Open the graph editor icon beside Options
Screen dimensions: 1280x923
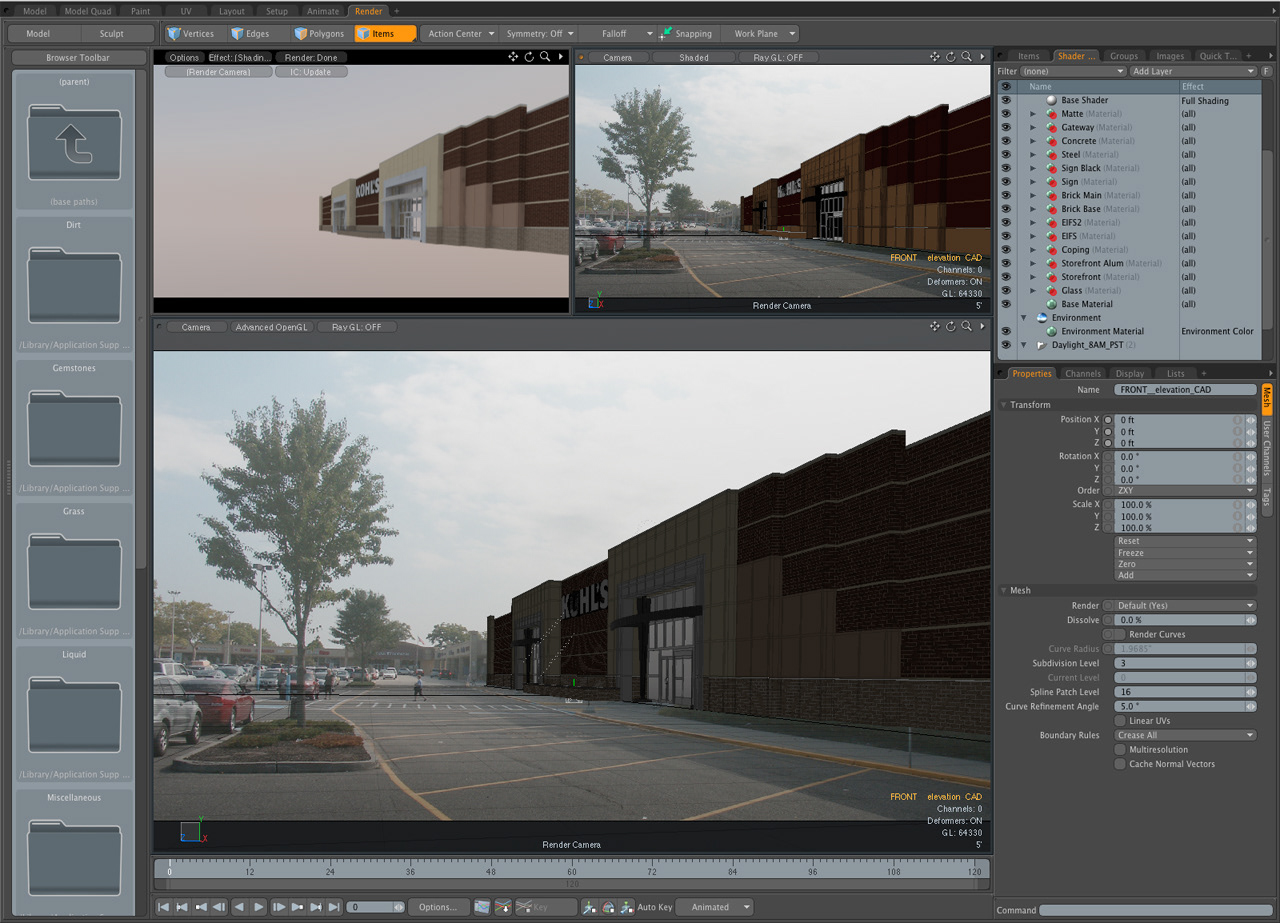[483, 907]
